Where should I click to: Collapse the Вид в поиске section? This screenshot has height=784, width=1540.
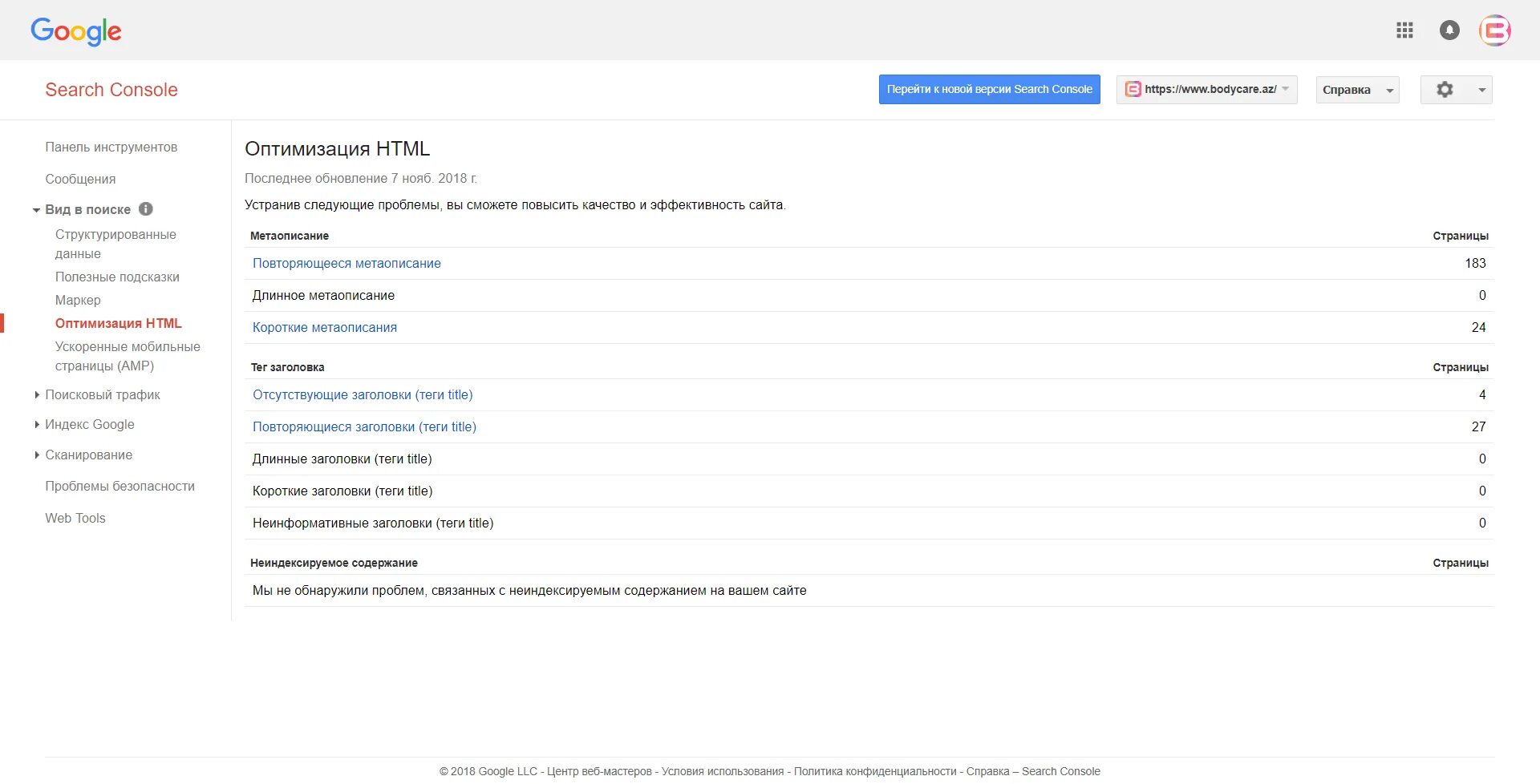coord(36,210)
